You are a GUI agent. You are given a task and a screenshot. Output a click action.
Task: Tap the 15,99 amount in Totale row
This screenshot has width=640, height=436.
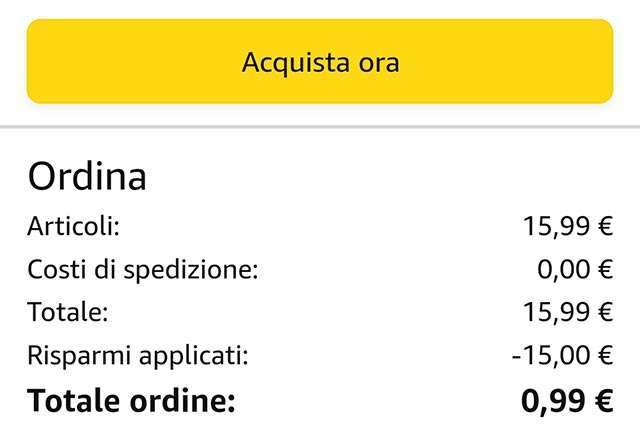(556, 312)
